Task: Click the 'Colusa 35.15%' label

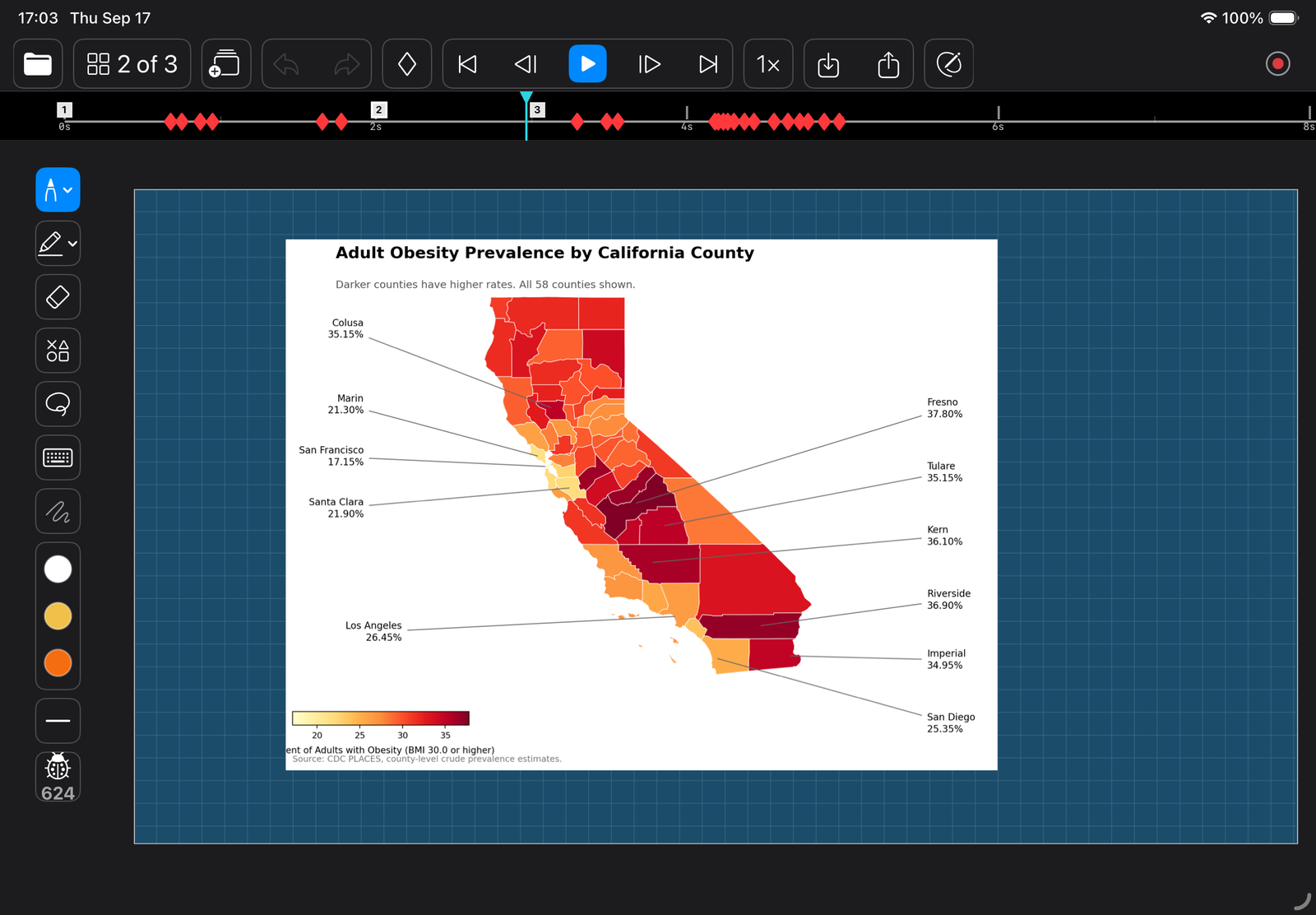Action: [x=345, y=328]
